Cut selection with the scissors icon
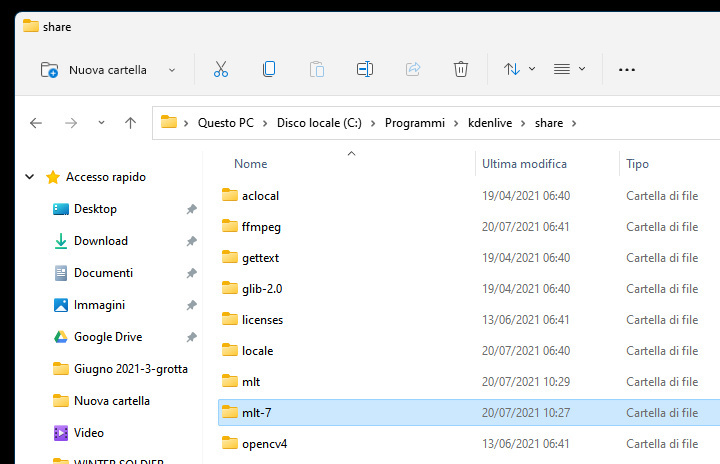This screenshot has width=720, height=464. pos(221,69)
